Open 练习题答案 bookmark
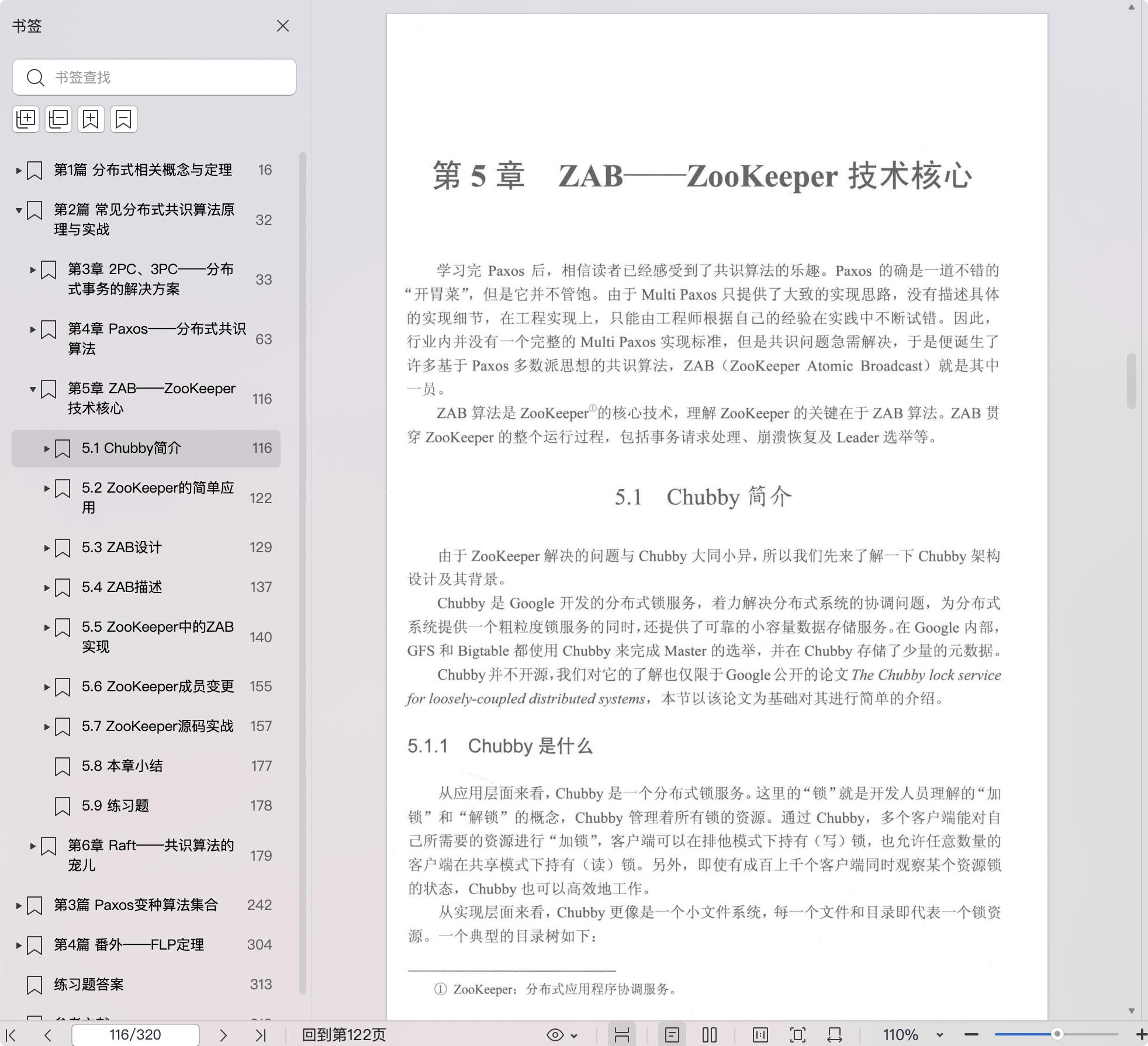This screenshot has width=1148, height=1046. (x=89, y=985)
